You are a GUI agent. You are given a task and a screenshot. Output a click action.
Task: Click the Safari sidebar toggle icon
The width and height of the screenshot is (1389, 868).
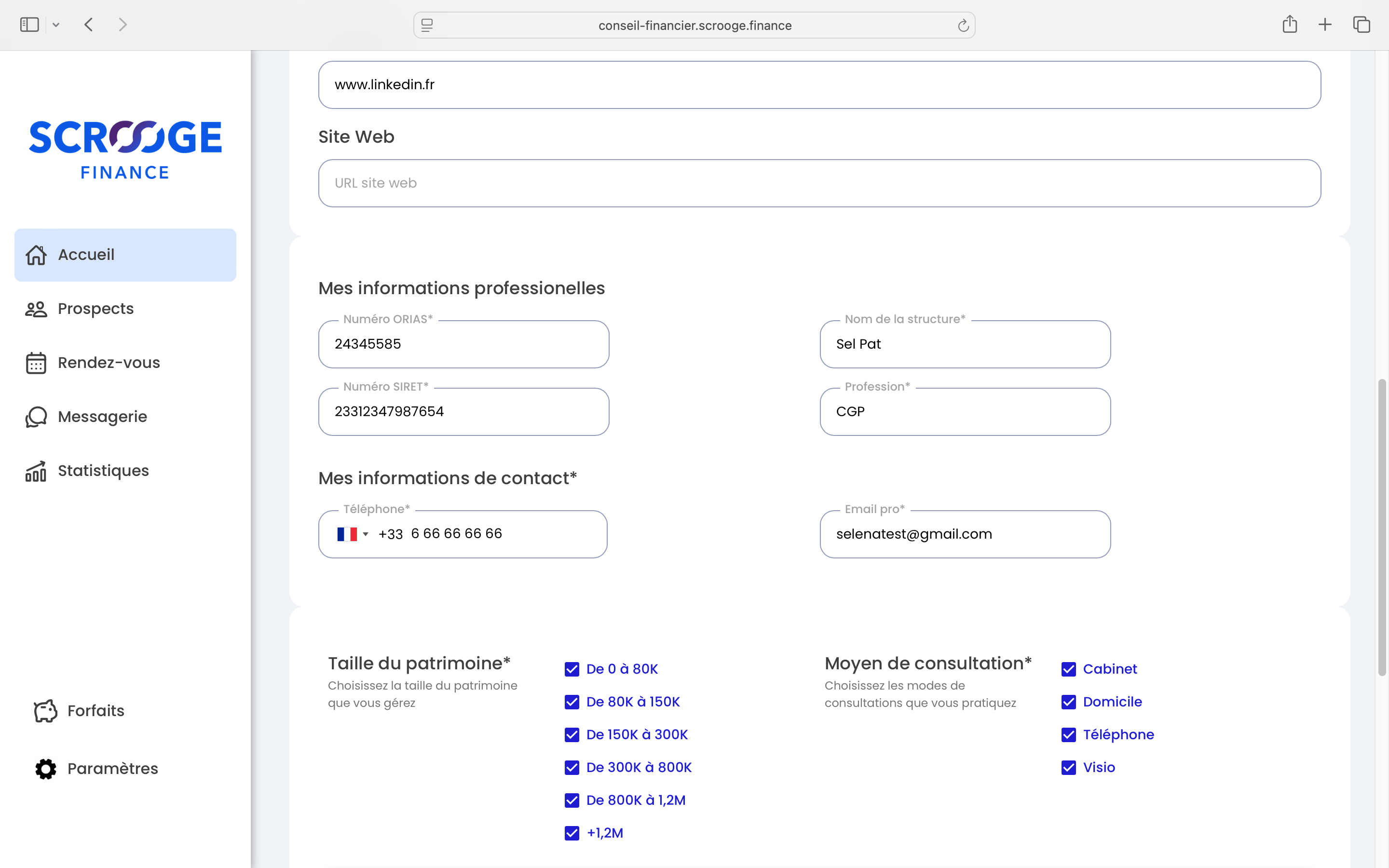click(29, 25)
